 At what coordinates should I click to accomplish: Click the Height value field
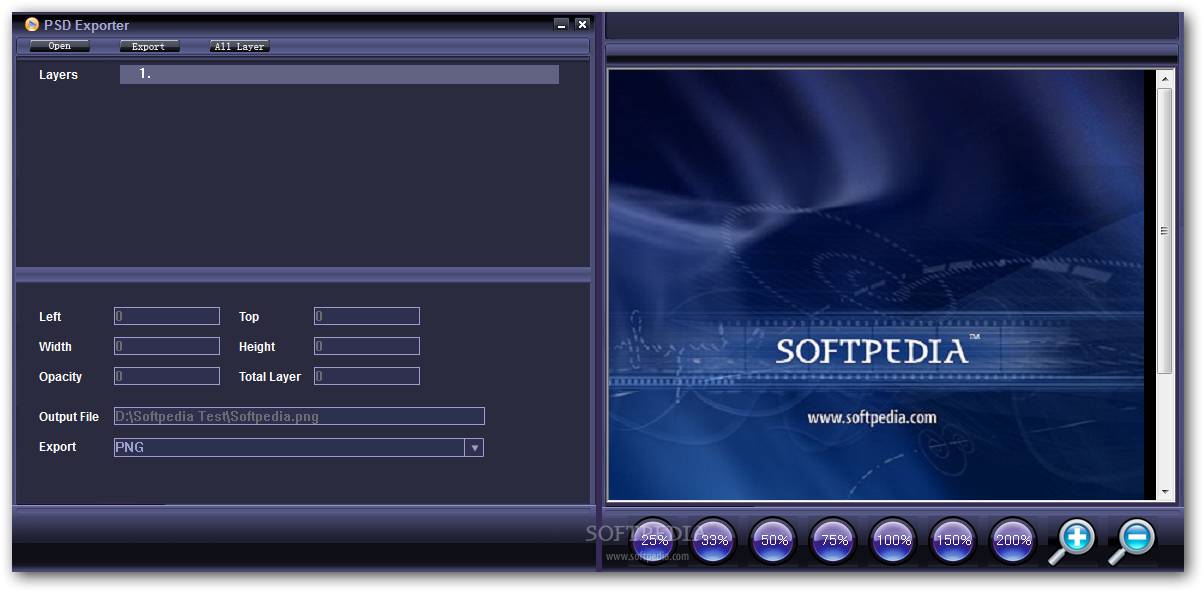click(x=367, y=346)
